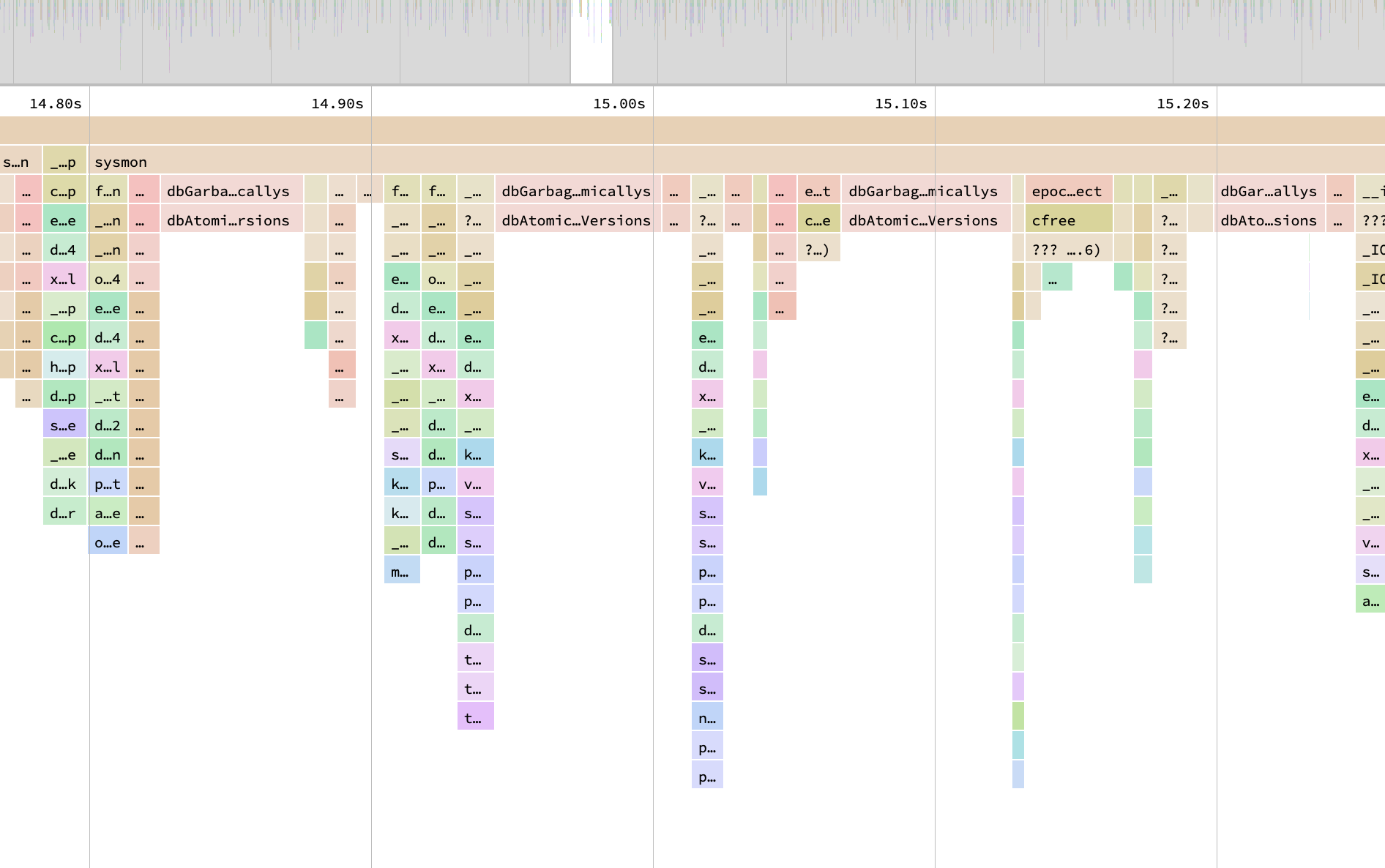Click the purple s…e frame

[64, 425]
